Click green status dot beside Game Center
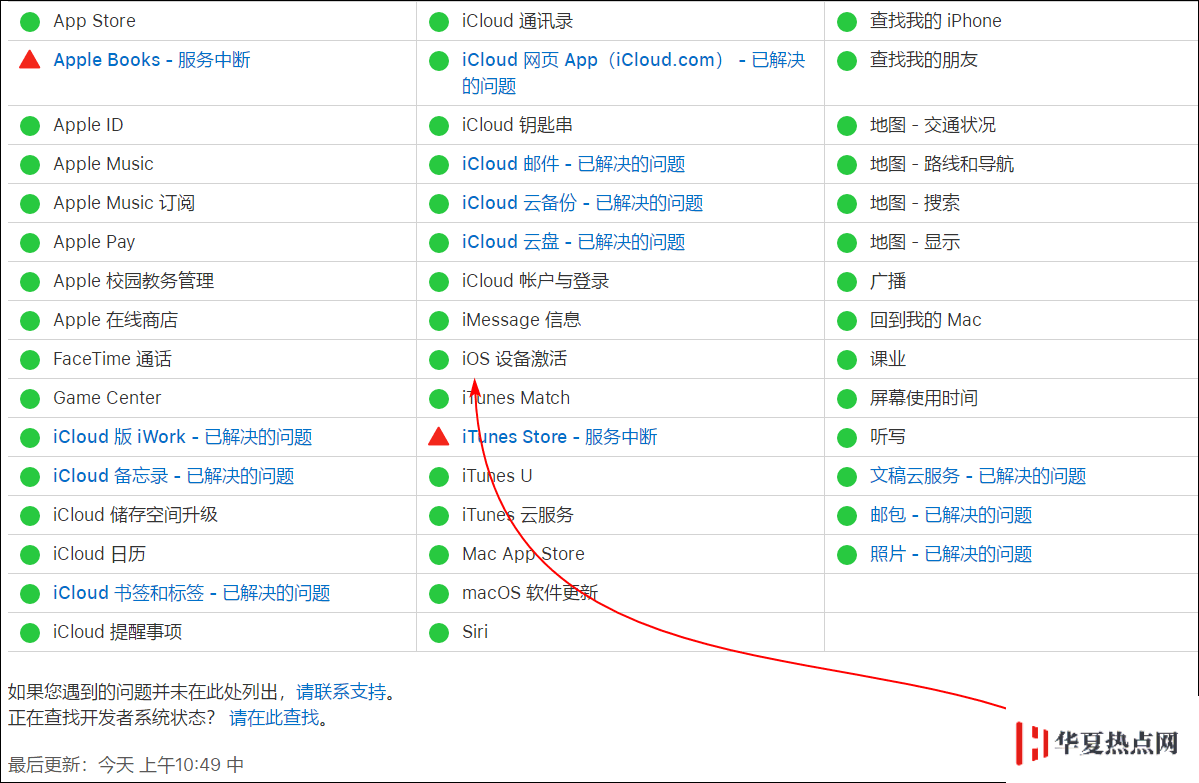Image resolution: width=1199 pixels, height=783 pixels. [x=30, y=398]
